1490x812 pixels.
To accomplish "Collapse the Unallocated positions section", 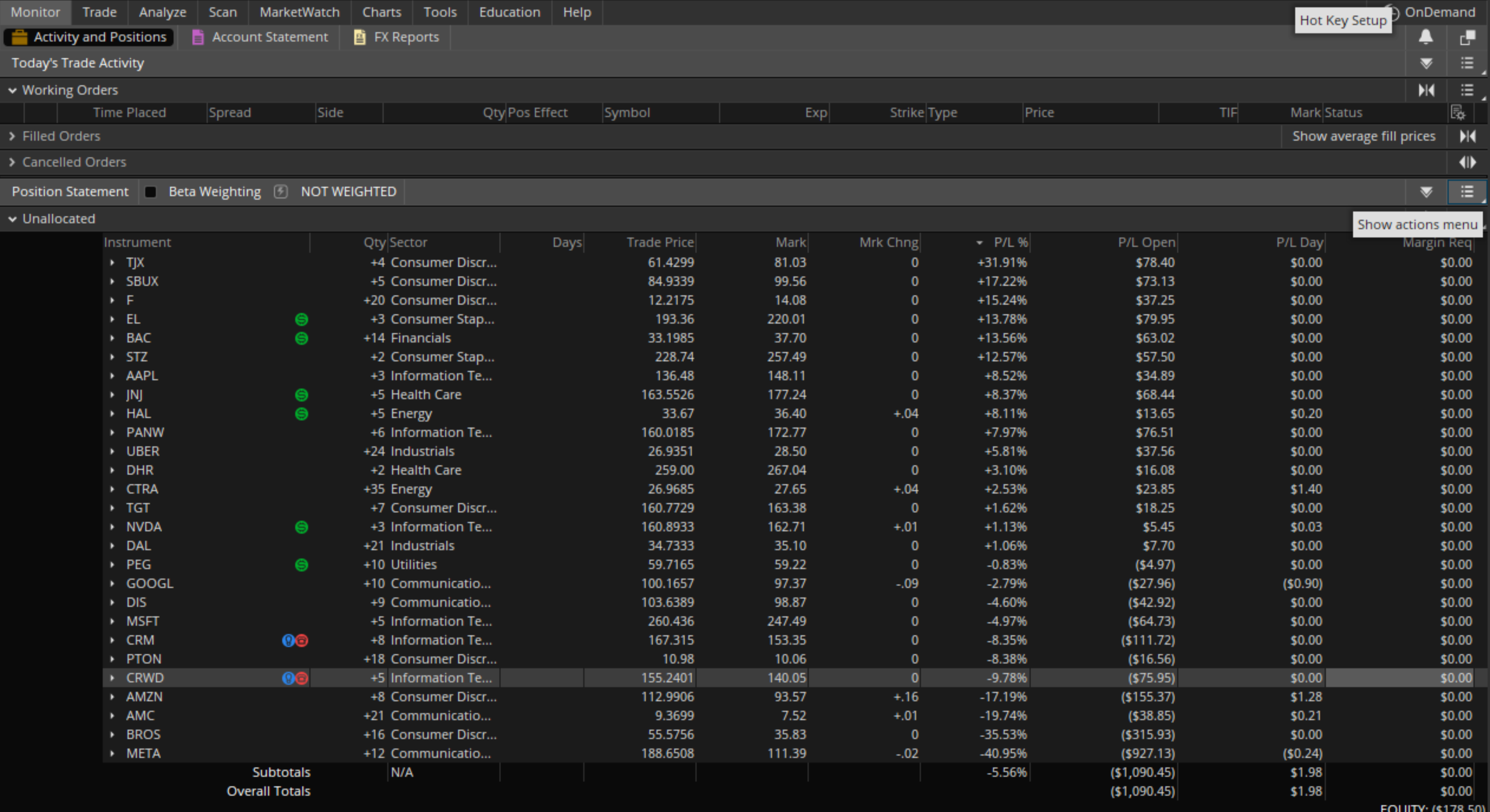I will [x=13, y=219].
